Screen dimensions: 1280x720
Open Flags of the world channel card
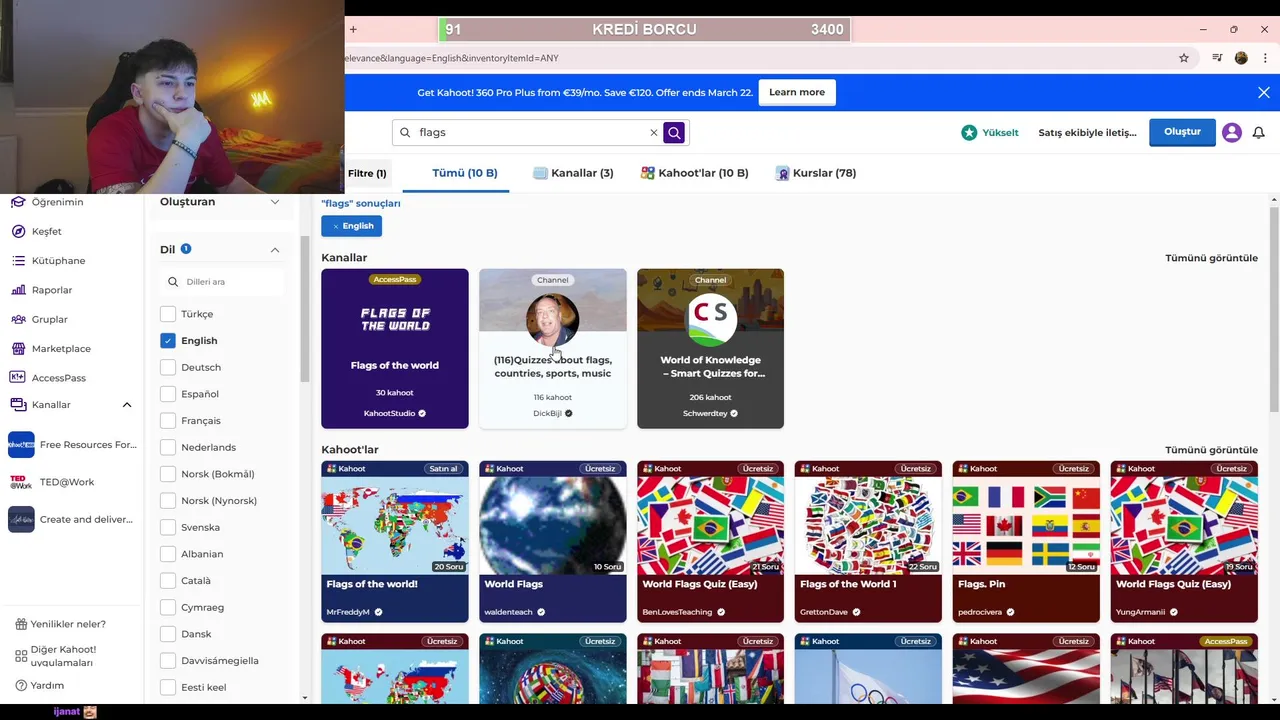click(395, 348)
